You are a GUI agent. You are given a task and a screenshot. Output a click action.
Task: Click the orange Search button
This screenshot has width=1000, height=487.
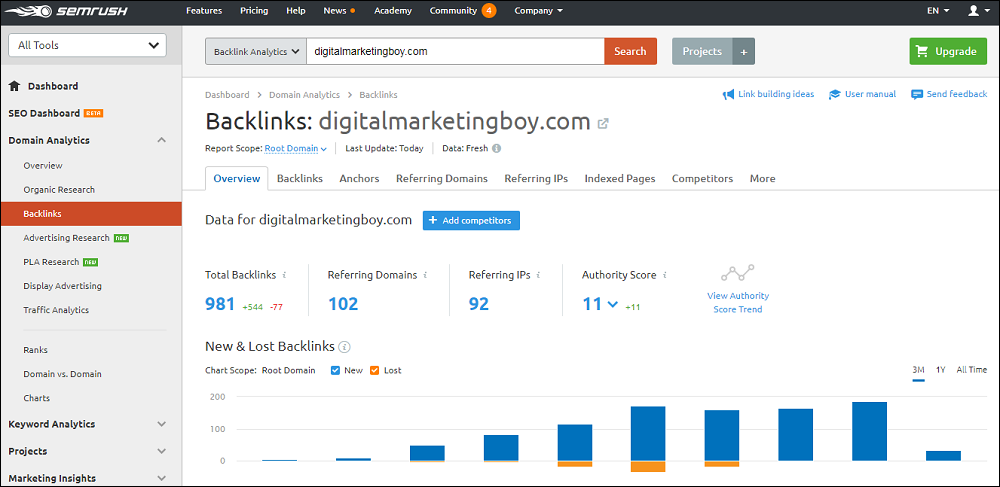(x=631, y=52)
